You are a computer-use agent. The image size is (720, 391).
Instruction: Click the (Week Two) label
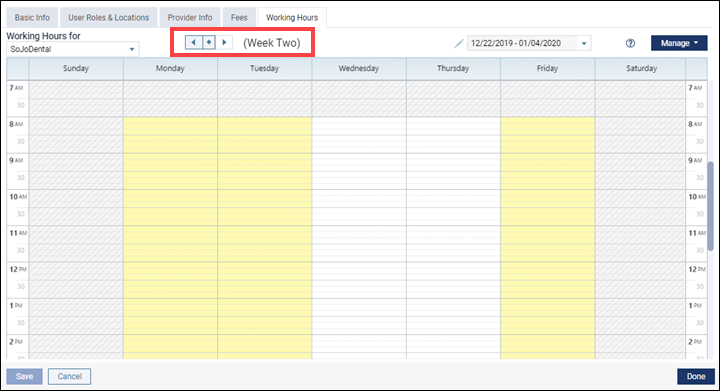(272, 43)
